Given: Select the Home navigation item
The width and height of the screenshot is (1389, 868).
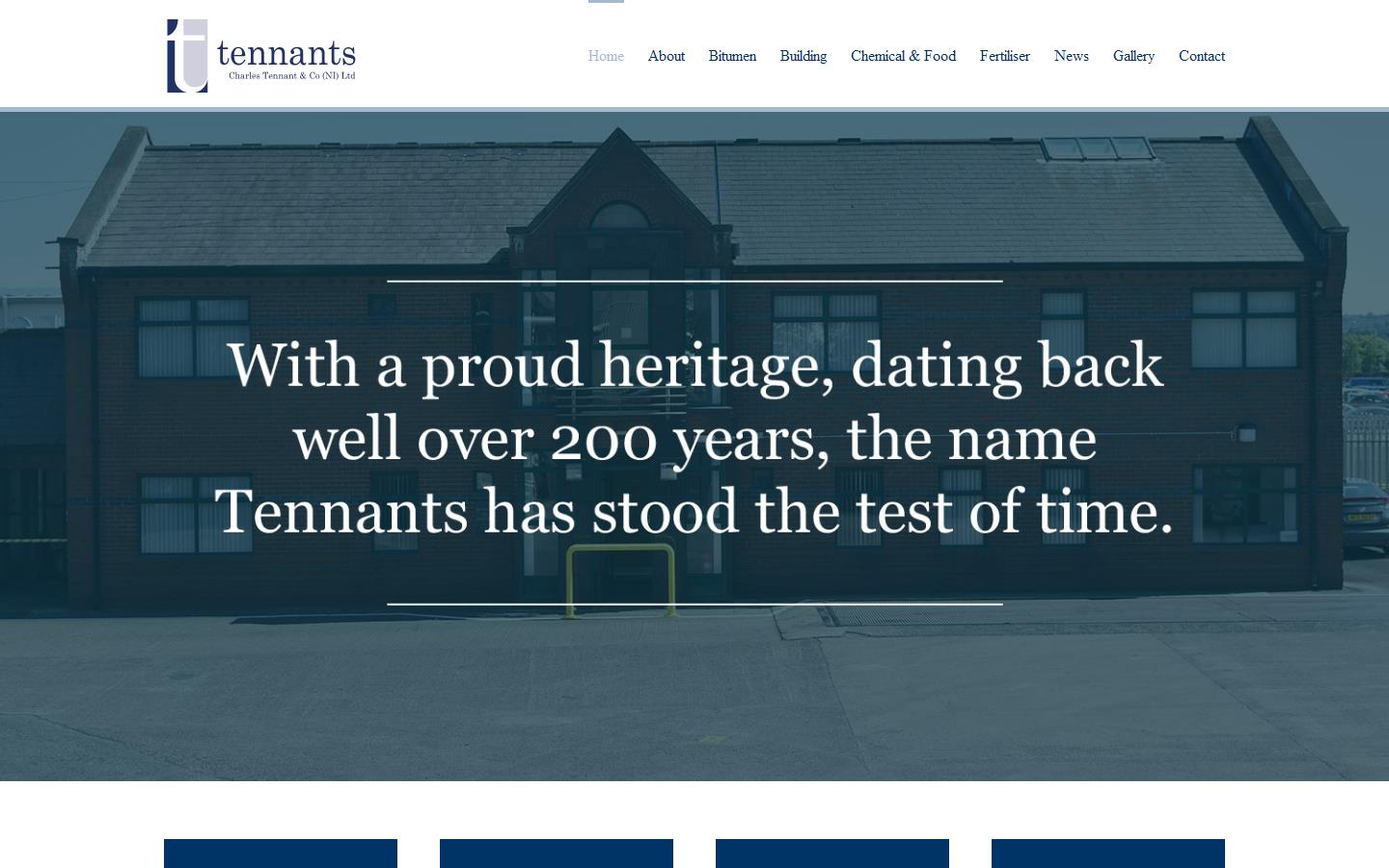Looking at the screenshot, I should (606, 56).
